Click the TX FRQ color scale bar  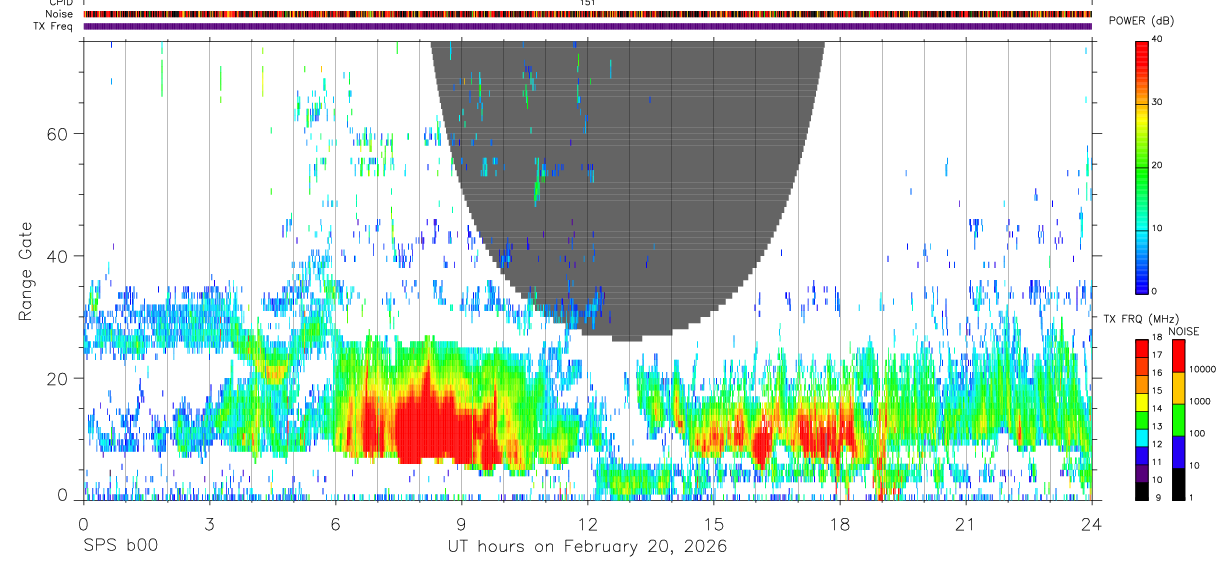click(1141, 419)
